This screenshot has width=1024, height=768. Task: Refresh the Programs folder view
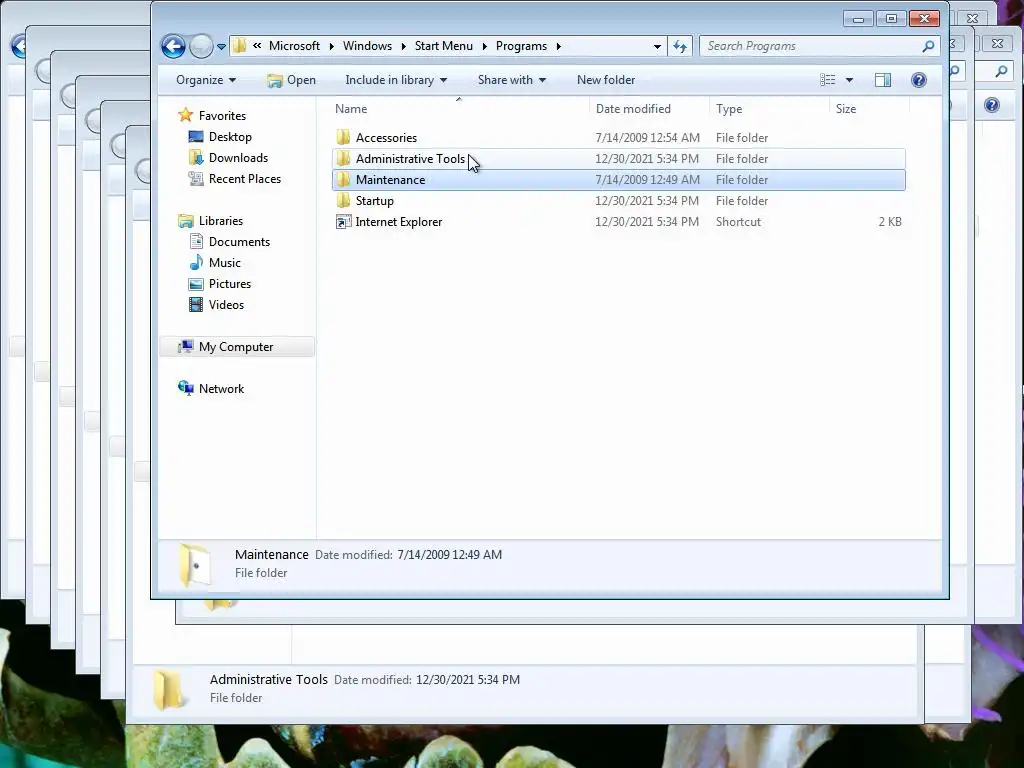click(x=680, y=46)
